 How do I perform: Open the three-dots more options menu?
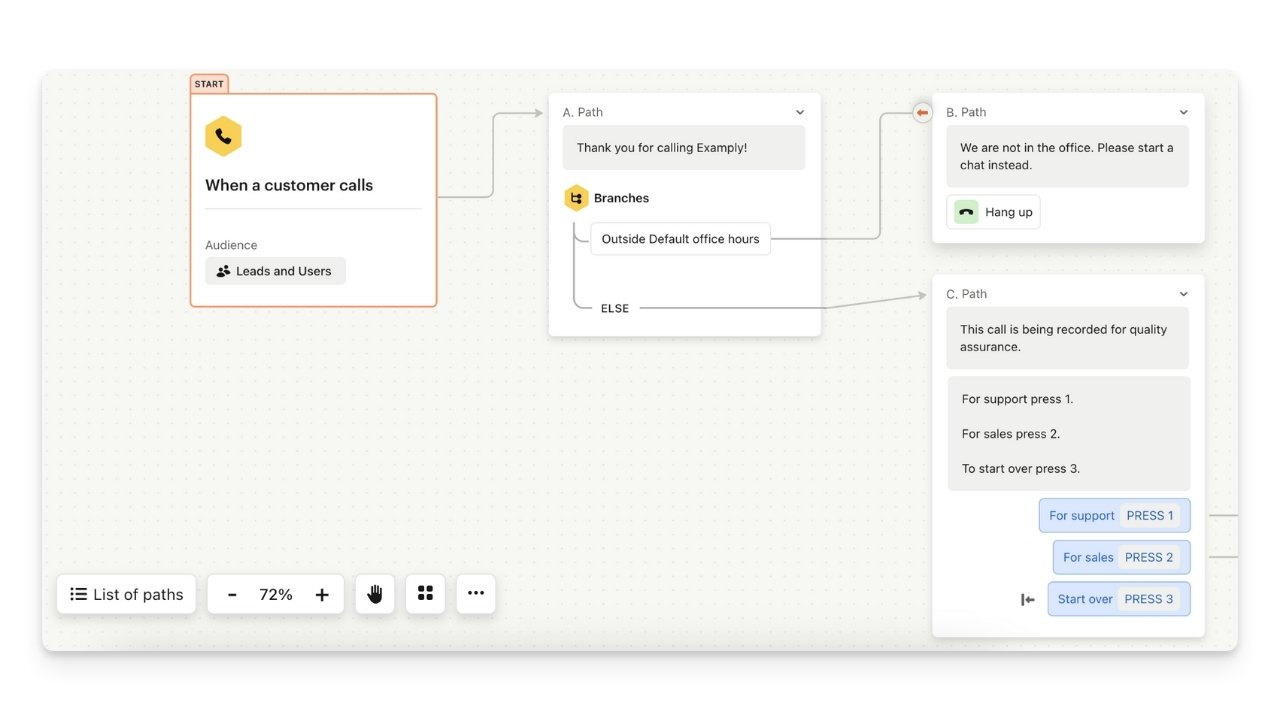pyautogui.click(x=476, y=594)
